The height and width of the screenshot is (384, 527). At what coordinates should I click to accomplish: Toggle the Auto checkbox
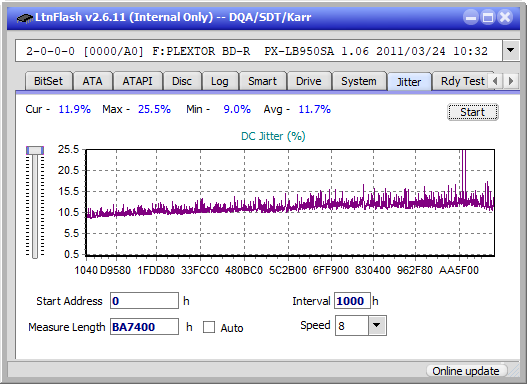click(x=209, y=327)
